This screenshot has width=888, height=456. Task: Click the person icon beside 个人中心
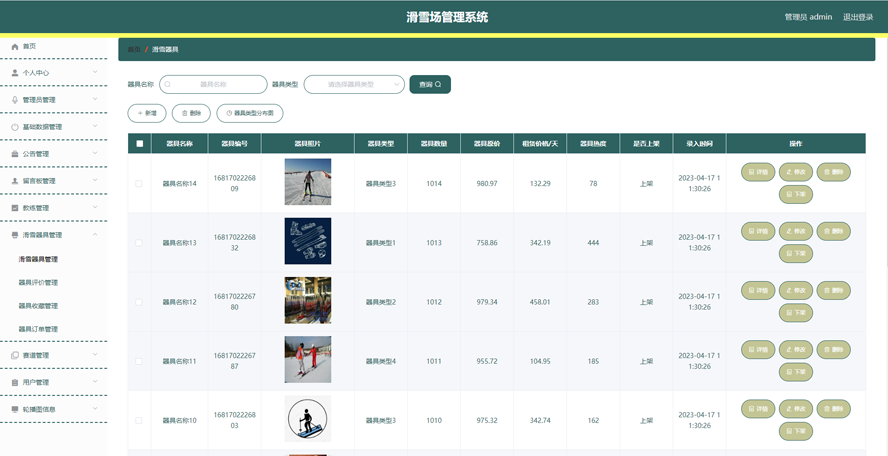(15, 73)
